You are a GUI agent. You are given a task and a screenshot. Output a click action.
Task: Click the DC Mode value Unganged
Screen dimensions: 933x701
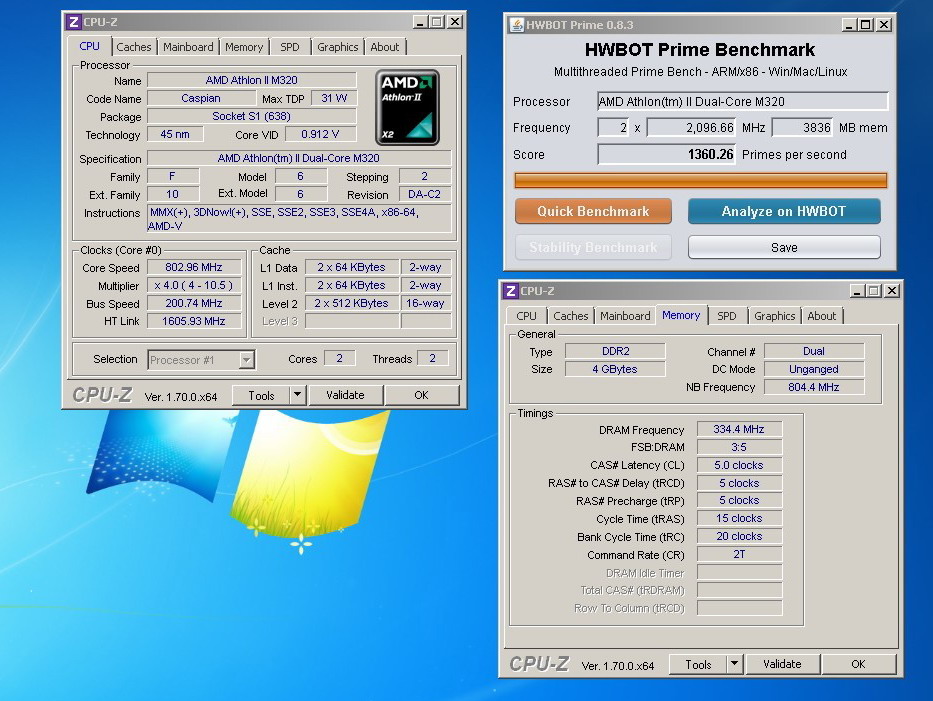[x=813, y=369]
